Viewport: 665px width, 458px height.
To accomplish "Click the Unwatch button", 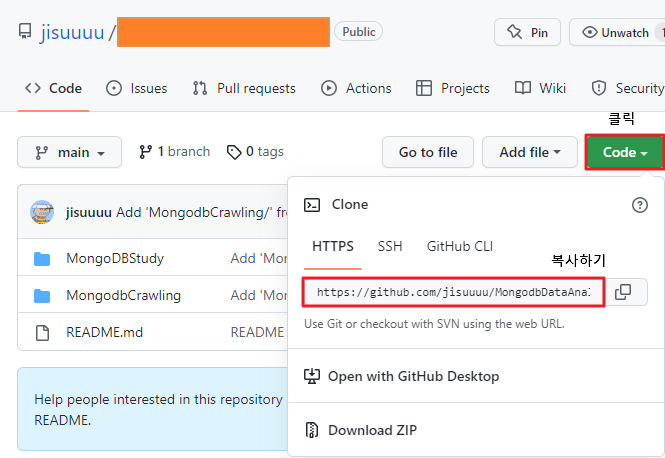I will click(x=617, y=32).
